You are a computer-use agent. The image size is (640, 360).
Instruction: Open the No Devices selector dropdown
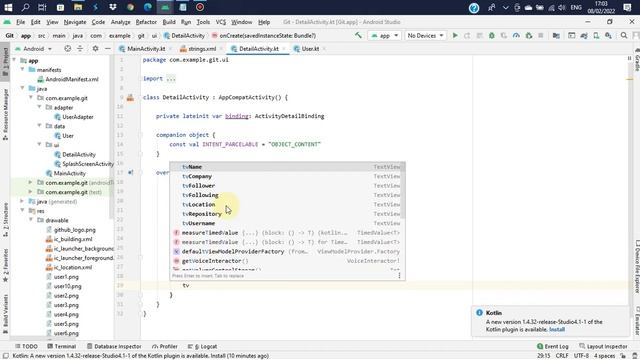coord(425,36)
